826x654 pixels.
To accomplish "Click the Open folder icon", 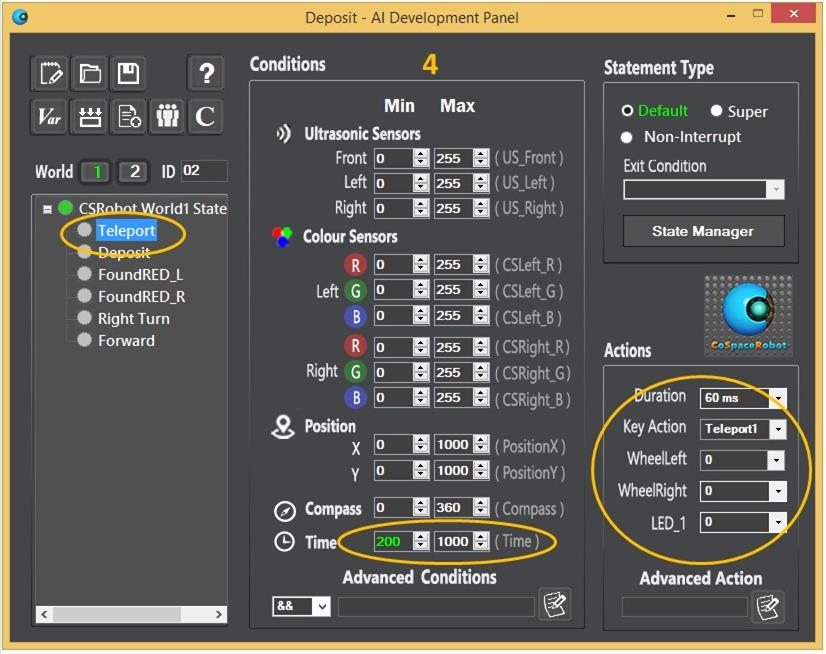I will tap(90, 74).
